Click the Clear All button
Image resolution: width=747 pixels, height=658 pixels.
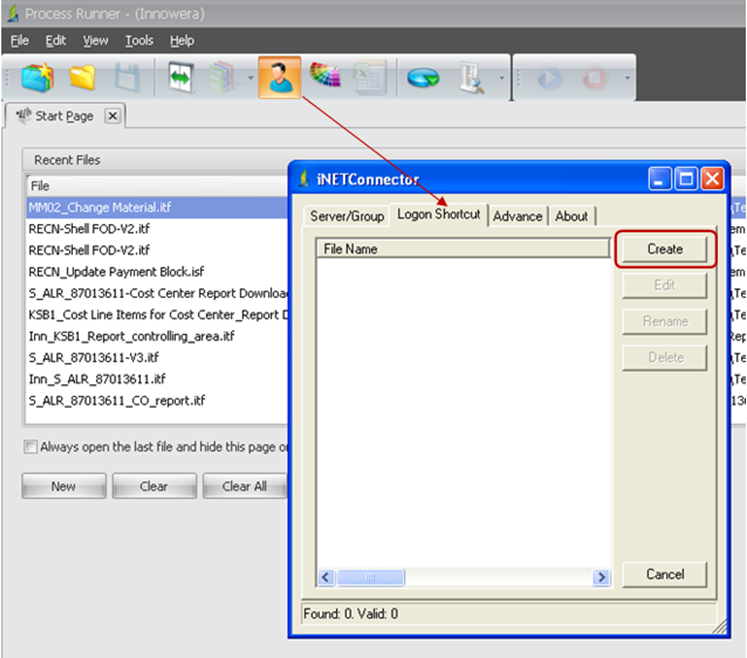point(244,487)
